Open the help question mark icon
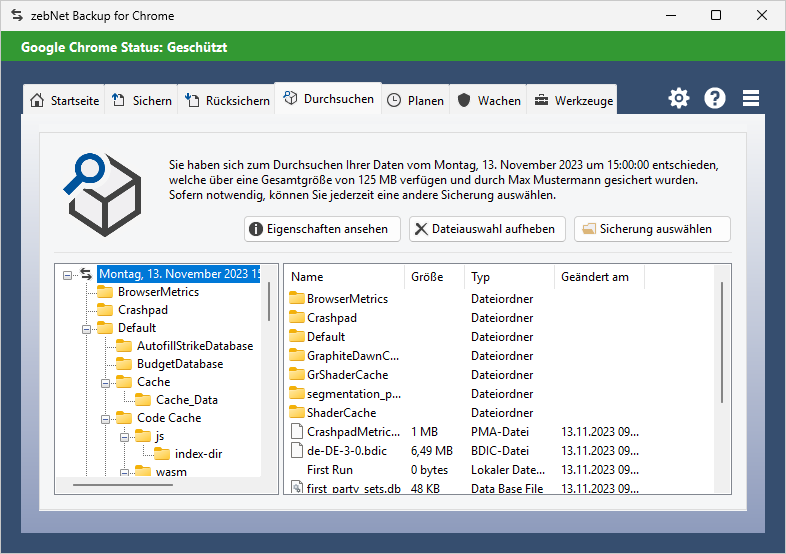The width and height of the screenshot is (786, 554). pyautogui.click(x=715, y=98)
